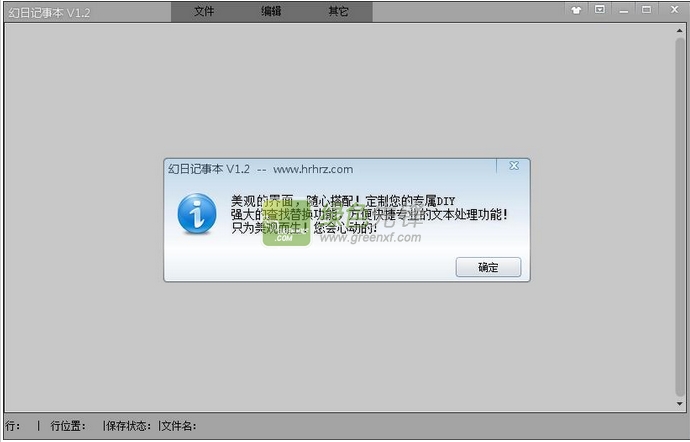This screenshot has width=690, height=442.
Task: Click the 确定 button in the dialog
Action: click(x=488, y=267)
